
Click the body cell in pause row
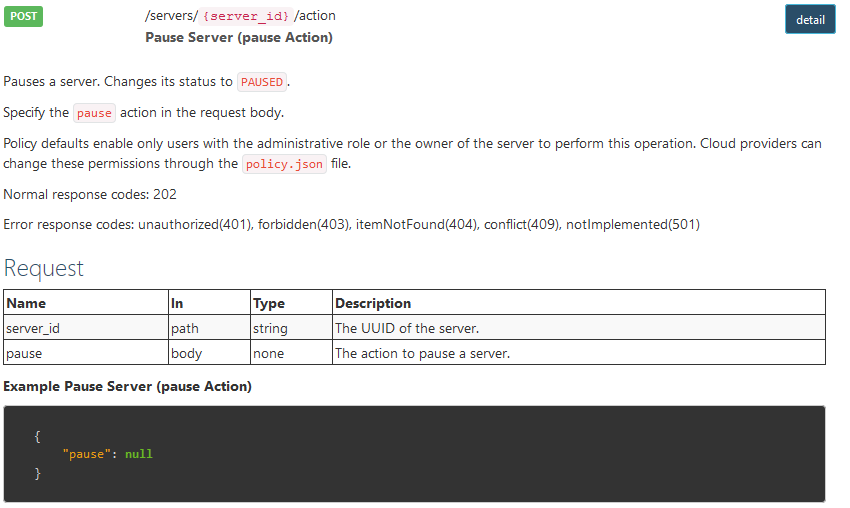tap(186, 353)
